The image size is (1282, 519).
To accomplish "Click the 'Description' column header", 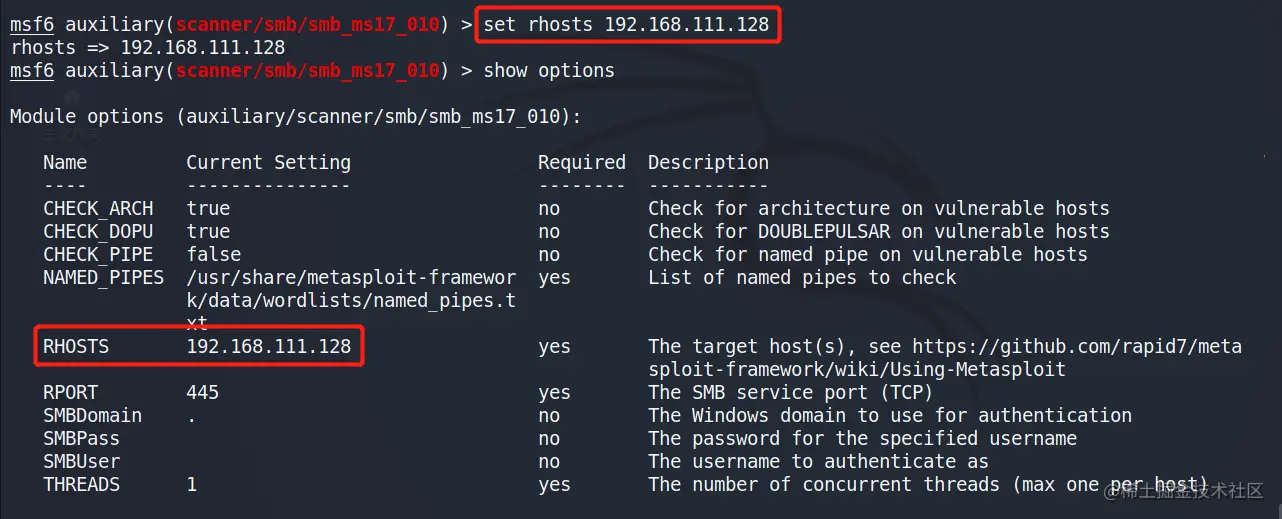I will pos(708,163).
